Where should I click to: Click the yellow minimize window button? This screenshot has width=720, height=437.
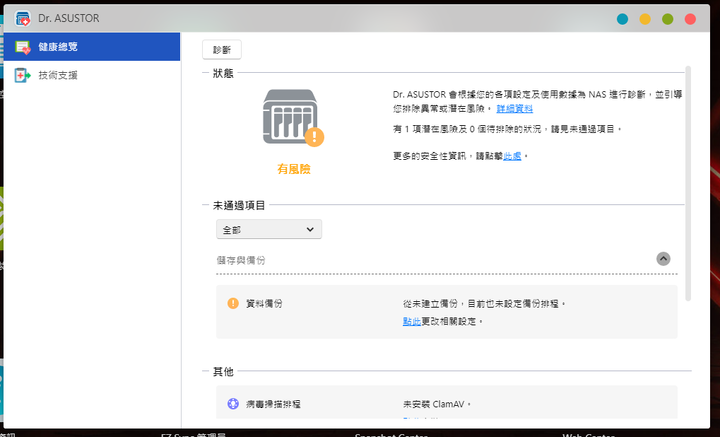point(645,19)
